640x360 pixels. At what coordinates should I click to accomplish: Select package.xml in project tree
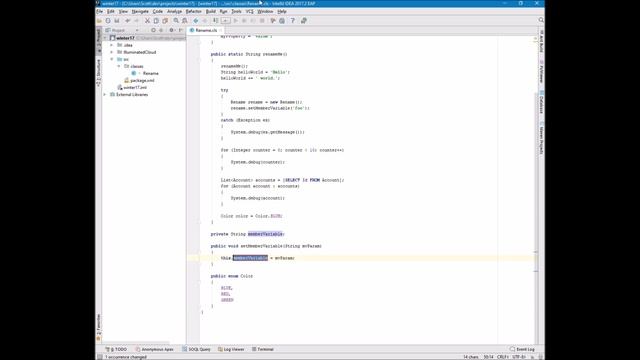(x=142, y=80)
